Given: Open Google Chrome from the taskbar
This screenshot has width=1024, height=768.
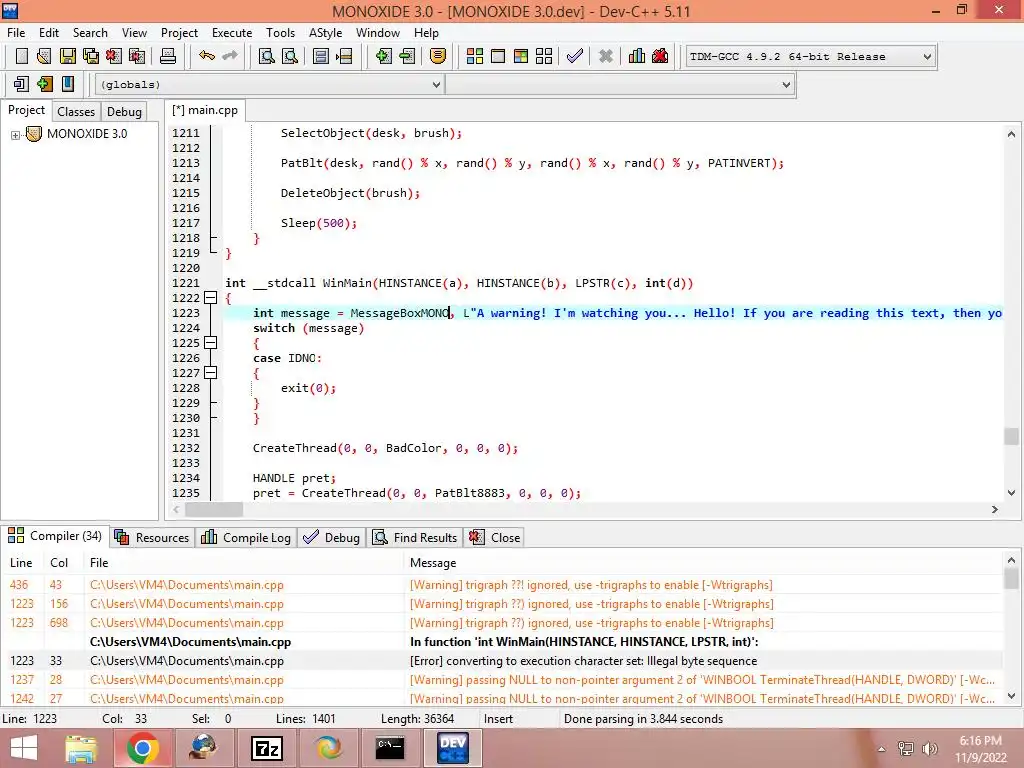Looking at the screenshot, I should click(143, 748).
